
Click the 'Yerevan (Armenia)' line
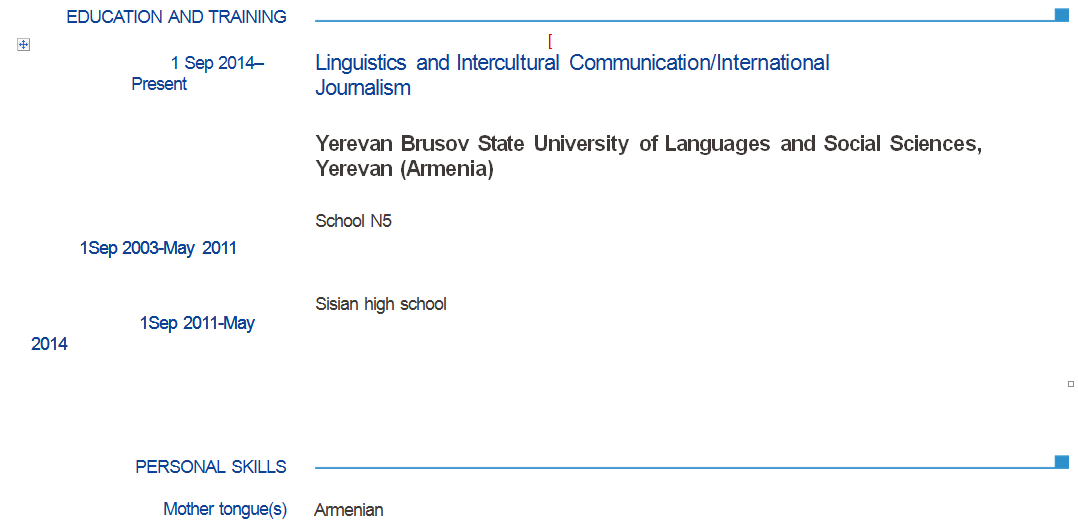[404, 169]
